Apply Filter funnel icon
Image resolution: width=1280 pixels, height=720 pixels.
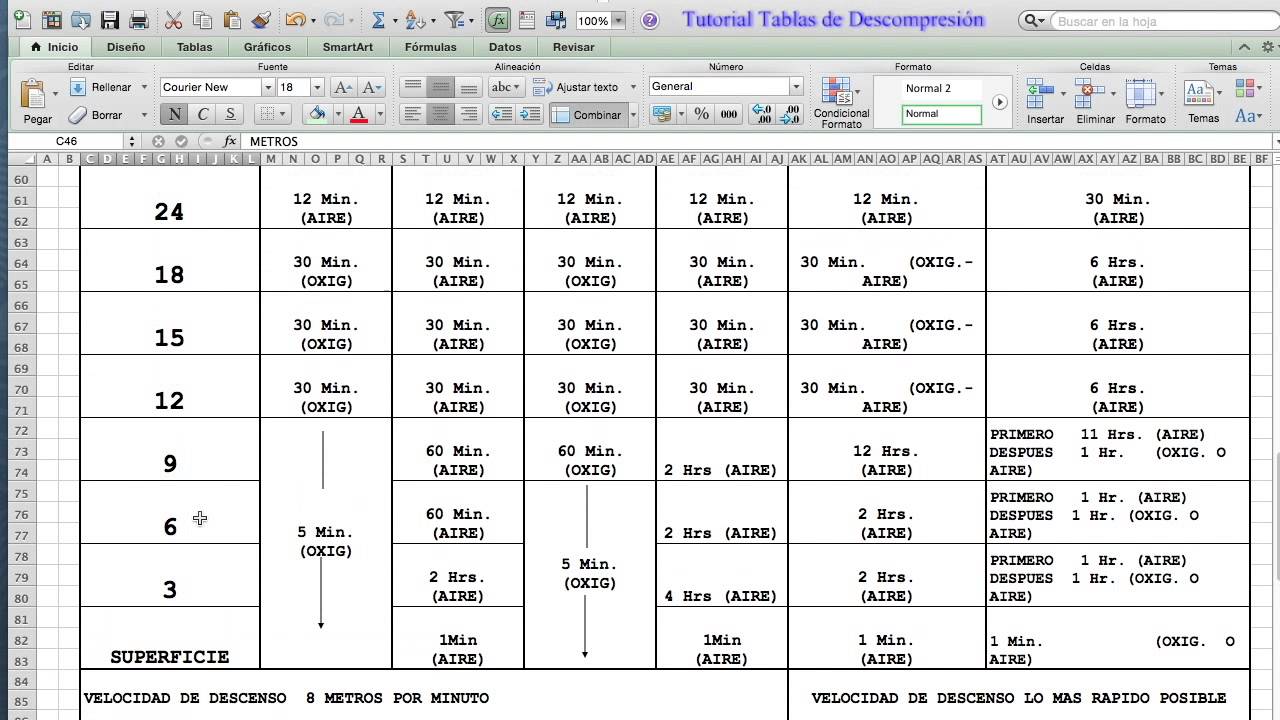455,20
